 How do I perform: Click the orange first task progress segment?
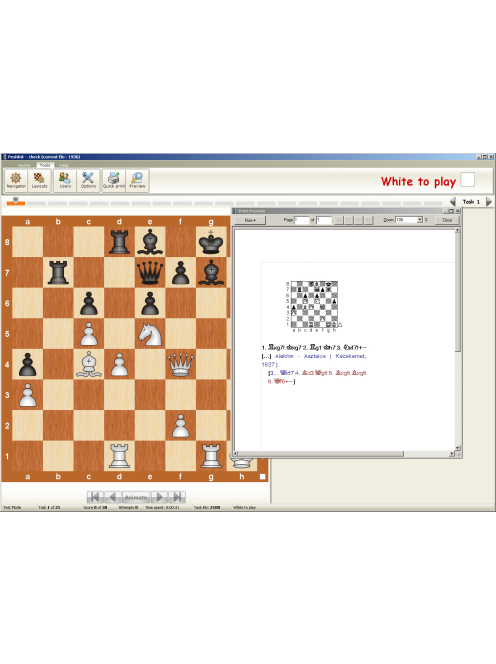[x=16, y=202]
